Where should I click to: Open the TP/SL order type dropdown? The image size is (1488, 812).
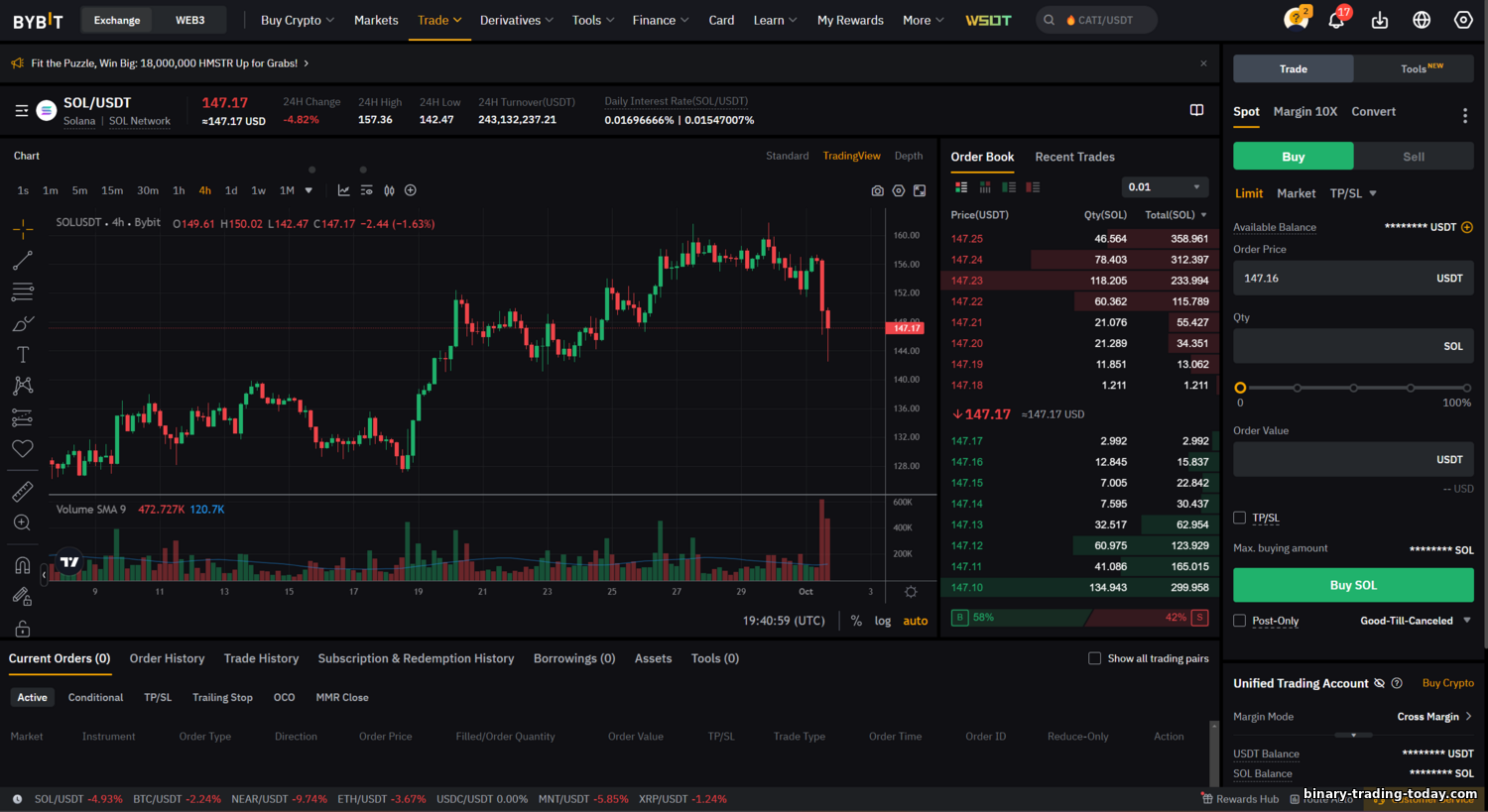[1353, 193]
